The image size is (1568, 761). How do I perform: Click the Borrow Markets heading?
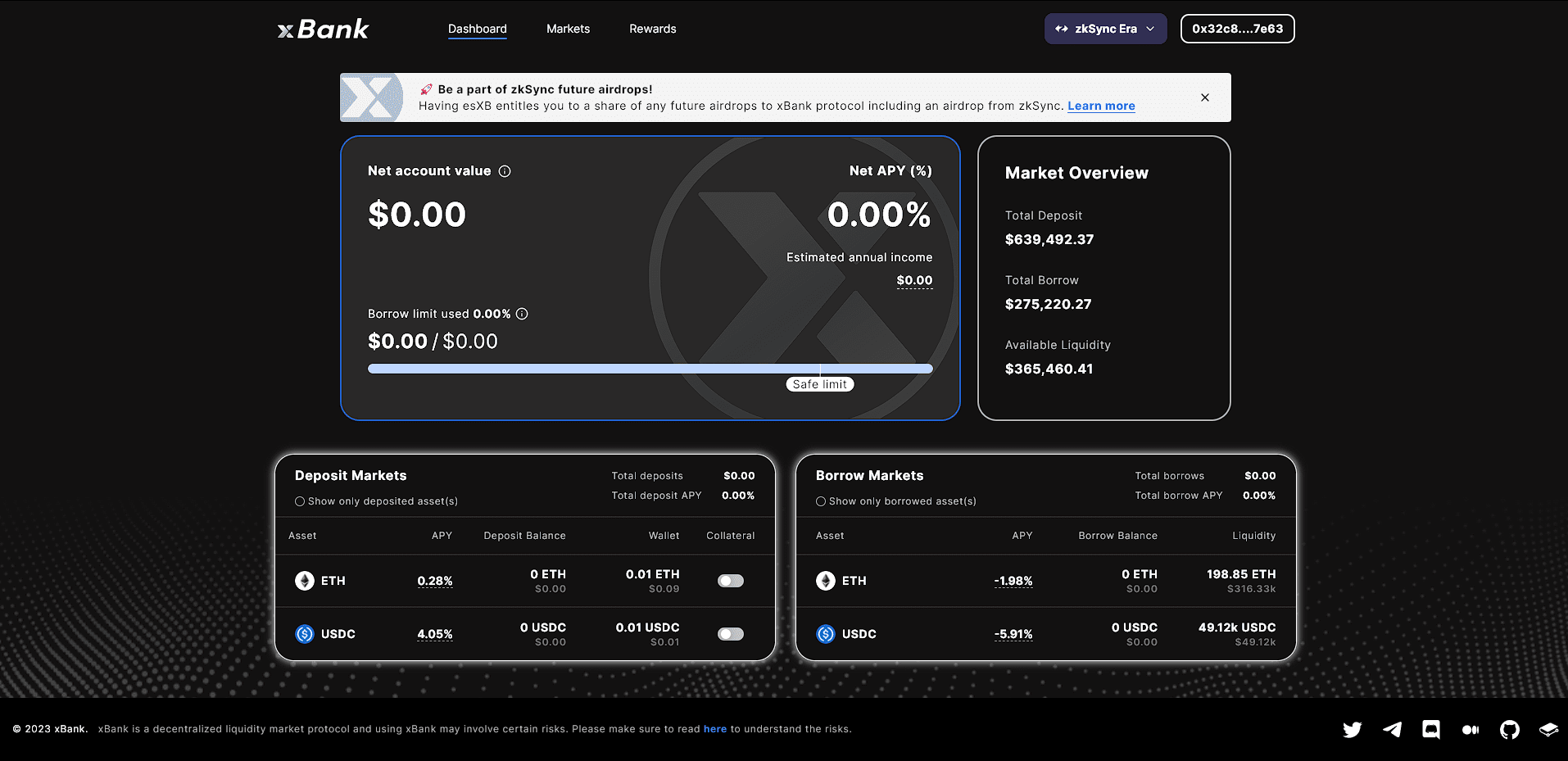[x=870, y=476]
